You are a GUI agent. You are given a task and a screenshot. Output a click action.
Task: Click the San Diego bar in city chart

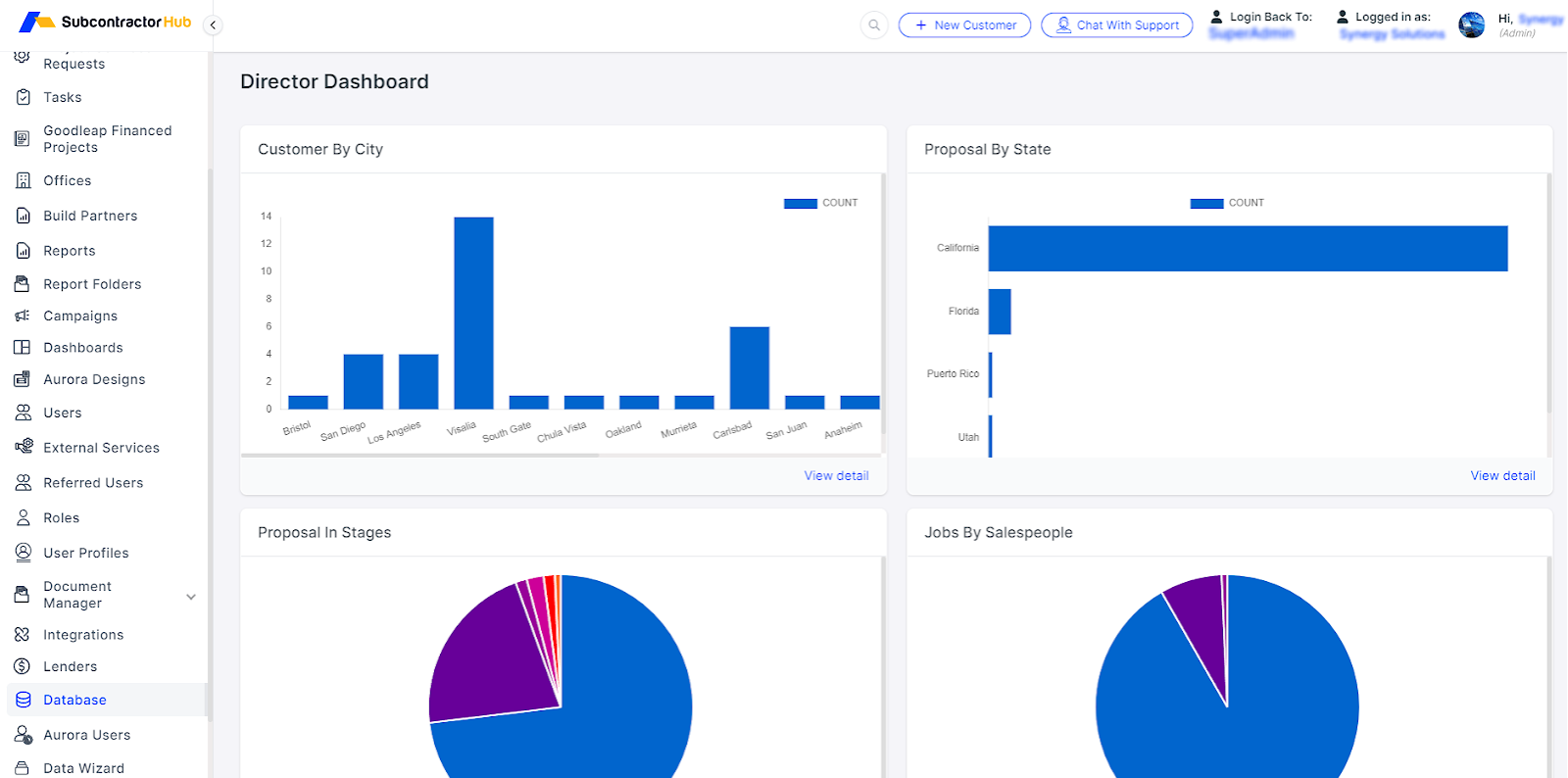364,381
